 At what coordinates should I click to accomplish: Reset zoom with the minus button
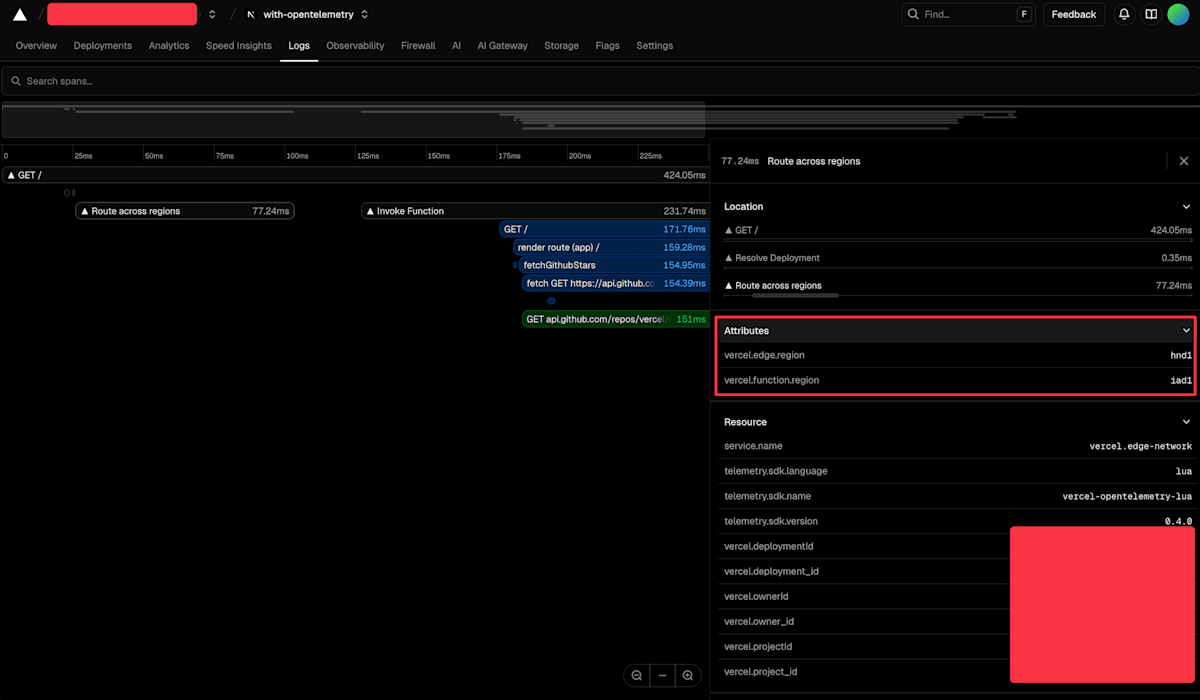662,676
